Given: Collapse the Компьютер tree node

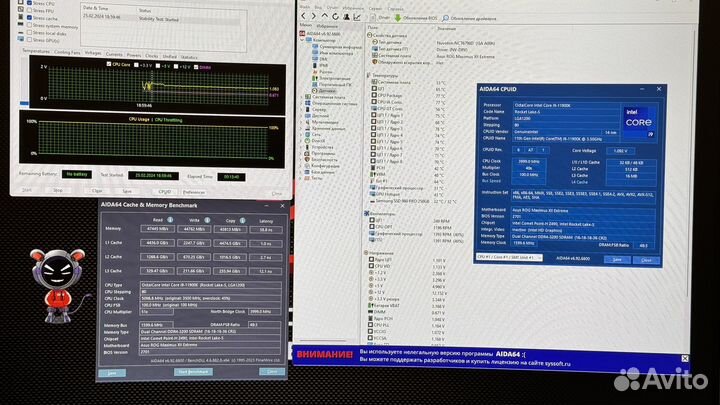Looking at the screenshot, I should click(x=302, y=40).
